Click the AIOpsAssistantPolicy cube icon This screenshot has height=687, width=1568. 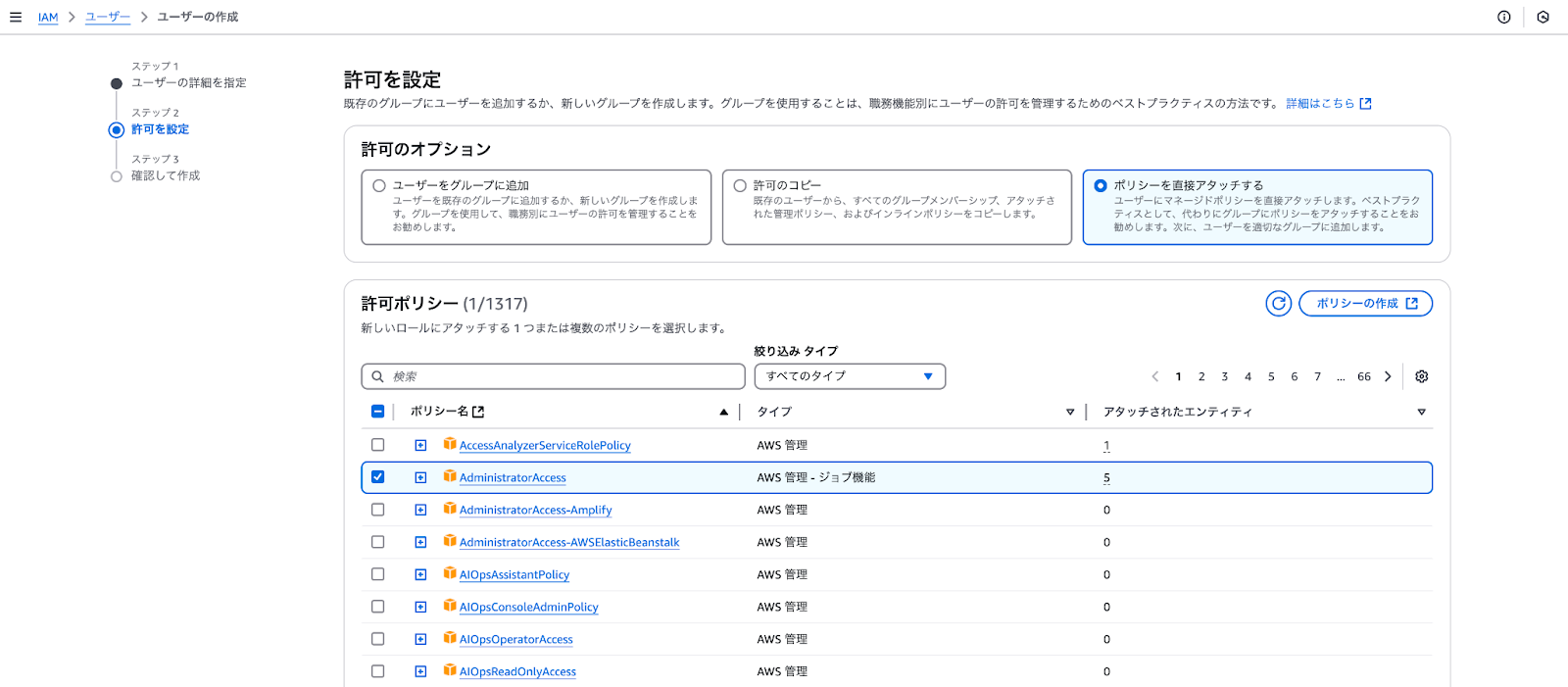pos(450,573)
